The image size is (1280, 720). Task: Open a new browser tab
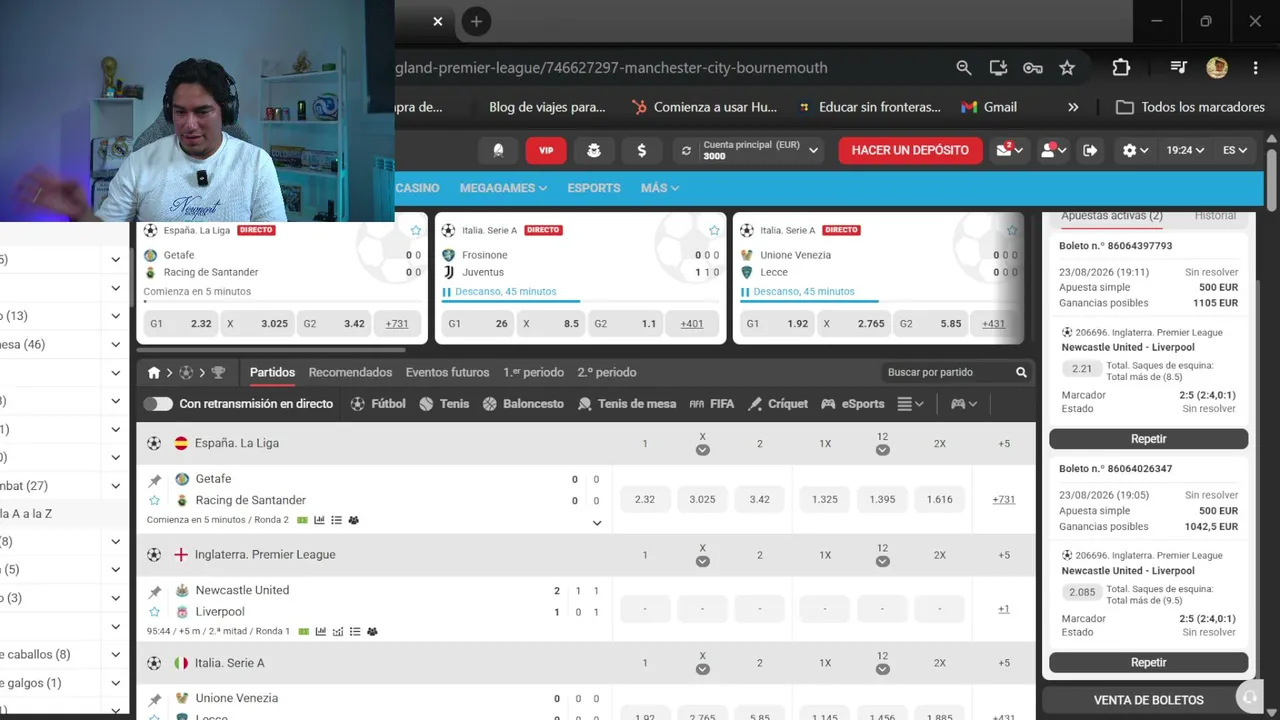476,21
